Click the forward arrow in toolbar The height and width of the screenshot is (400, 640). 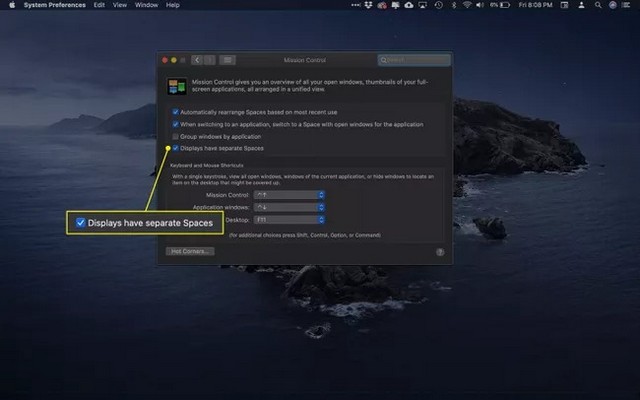point(209,60)
